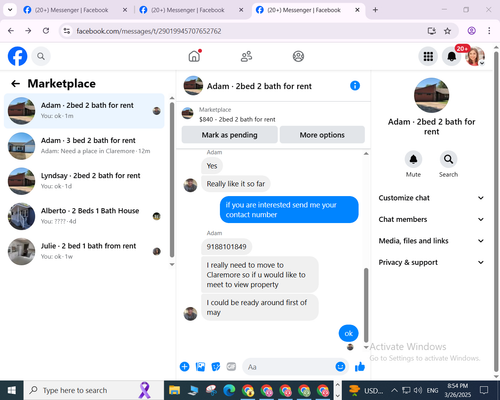Click More options button
The image size is (500, 400).
[322, 135]
